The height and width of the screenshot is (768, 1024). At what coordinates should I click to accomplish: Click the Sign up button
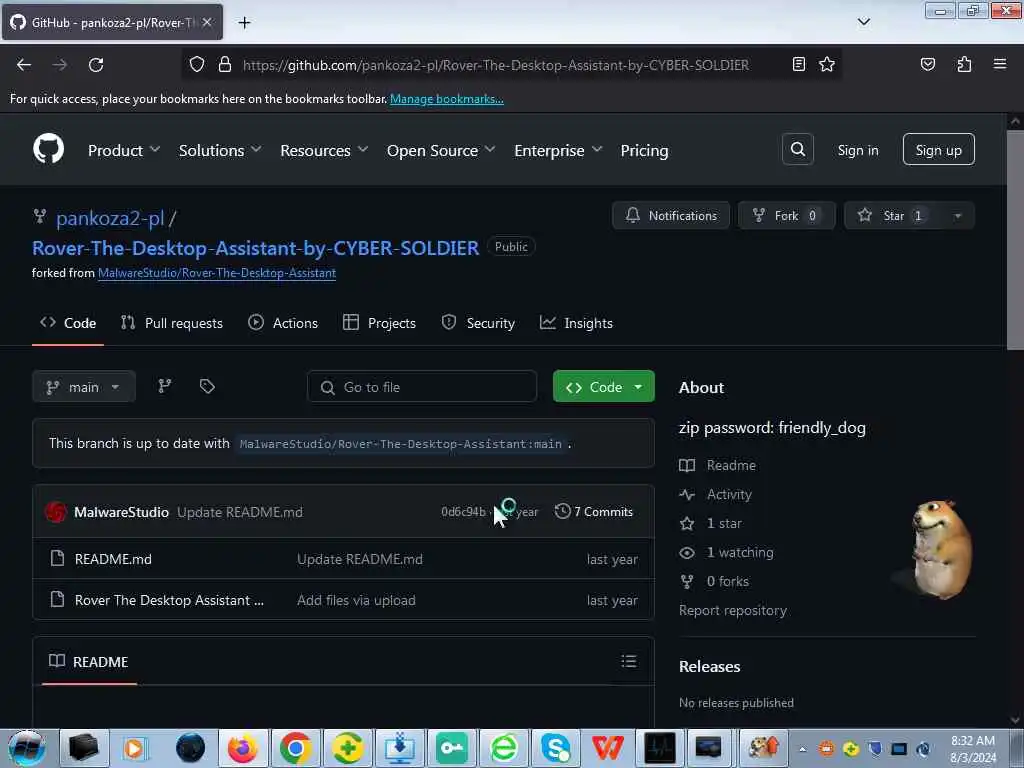938,150
